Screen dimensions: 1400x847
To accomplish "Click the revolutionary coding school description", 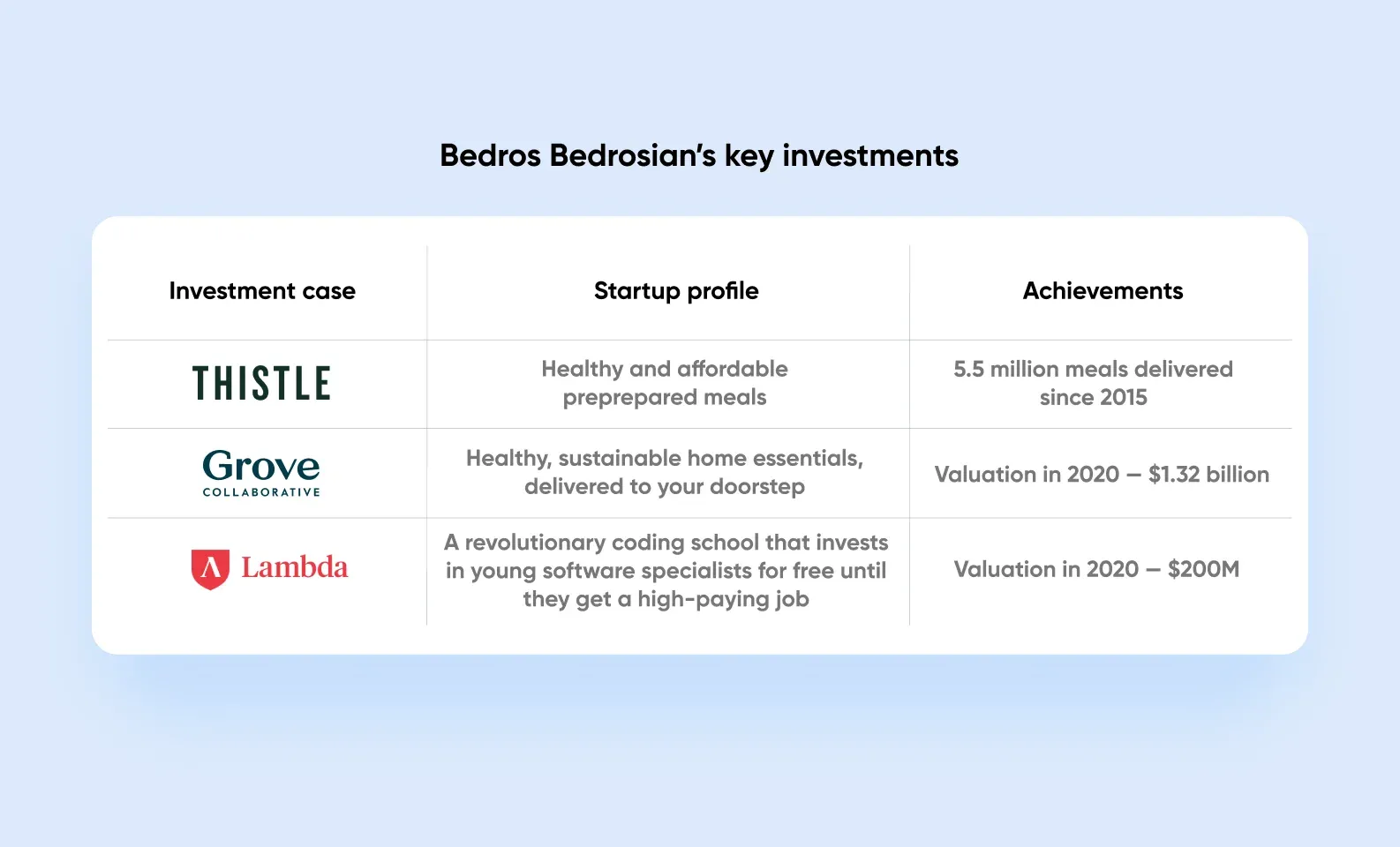I will click(x=666, y=571).
